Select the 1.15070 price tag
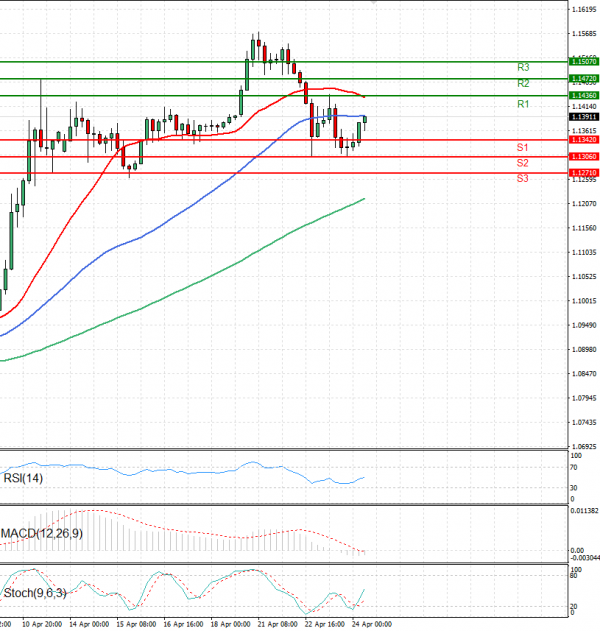Viewport: 600px width, 631px height. (x=584, y=62)
